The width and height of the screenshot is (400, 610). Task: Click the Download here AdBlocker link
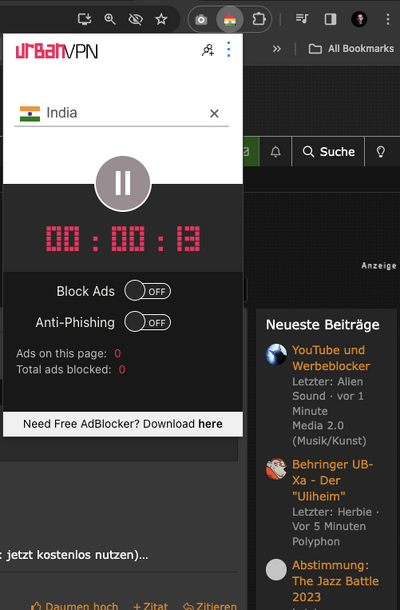tap(211, 424)
